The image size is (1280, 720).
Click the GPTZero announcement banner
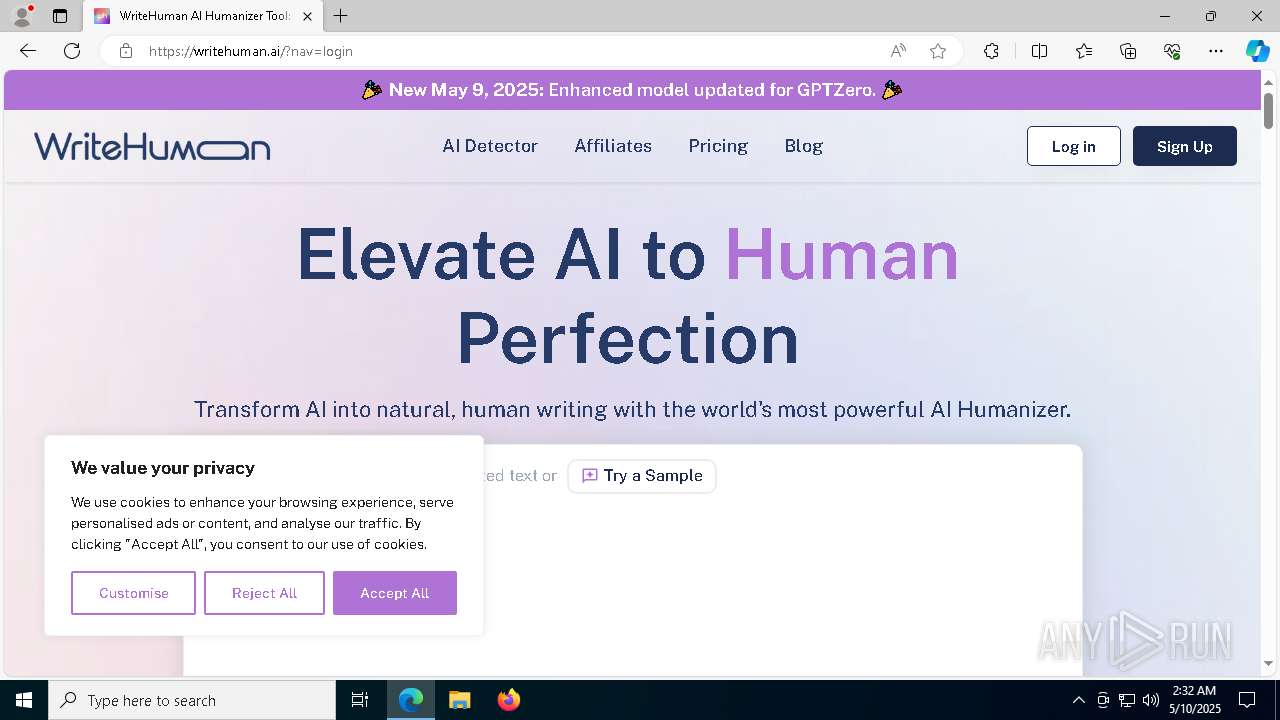[x=632, y=90]
